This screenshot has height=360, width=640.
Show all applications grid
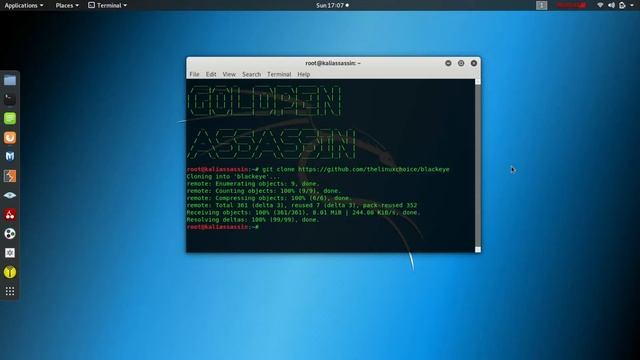[x=10, y=291]
